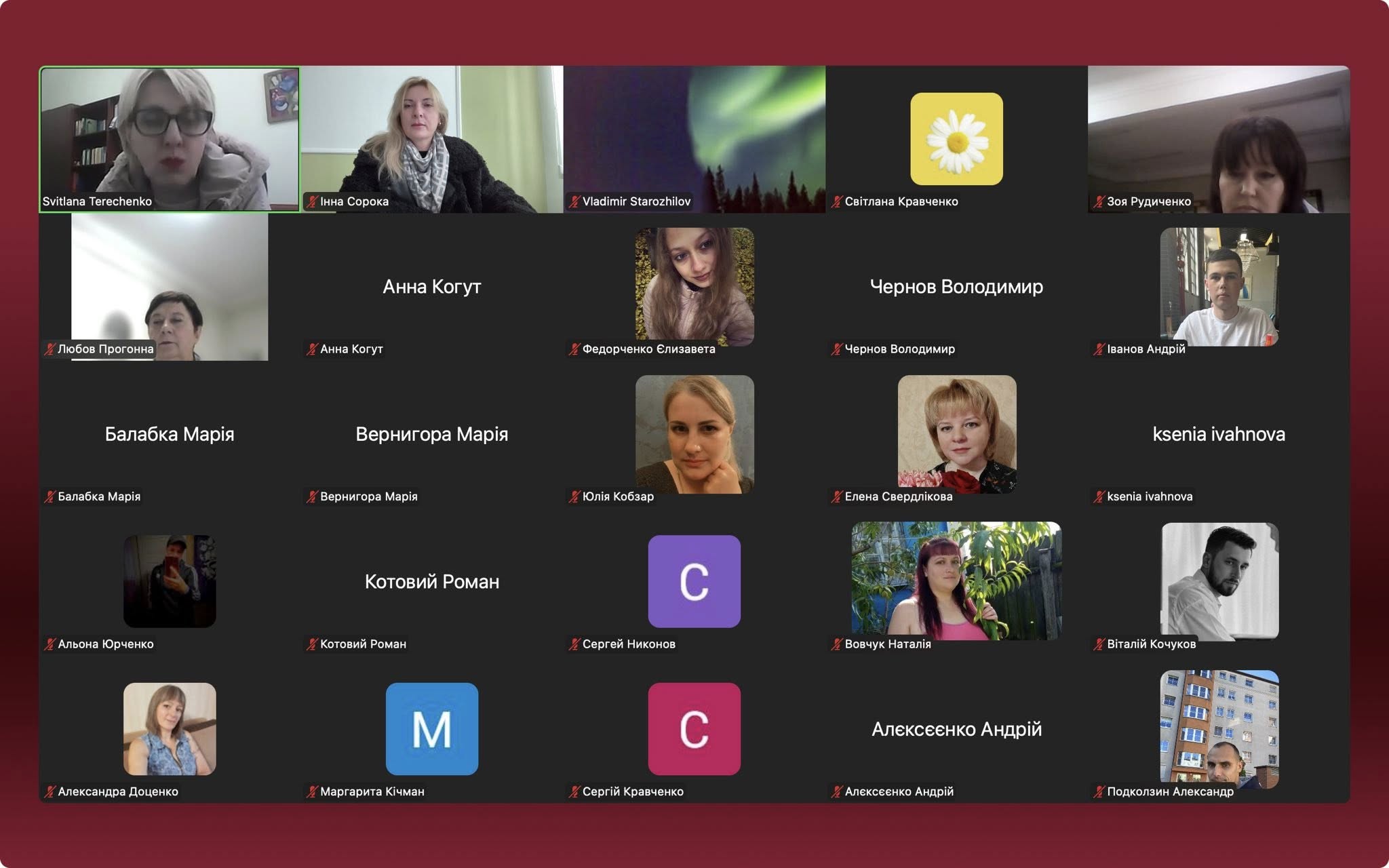1389x868 pixels.
Task: Click muted mic icon next to Юлія Кобзар
Action: [x=574, y=496]
